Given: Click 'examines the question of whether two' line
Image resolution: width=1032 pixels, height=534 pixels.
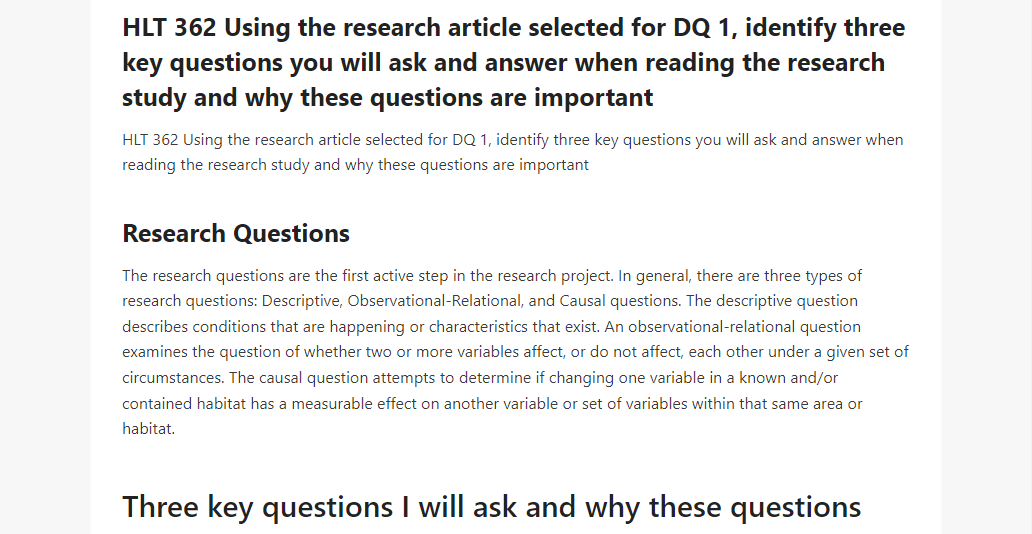Looking at the screenshot, I should tap(257, 352).
